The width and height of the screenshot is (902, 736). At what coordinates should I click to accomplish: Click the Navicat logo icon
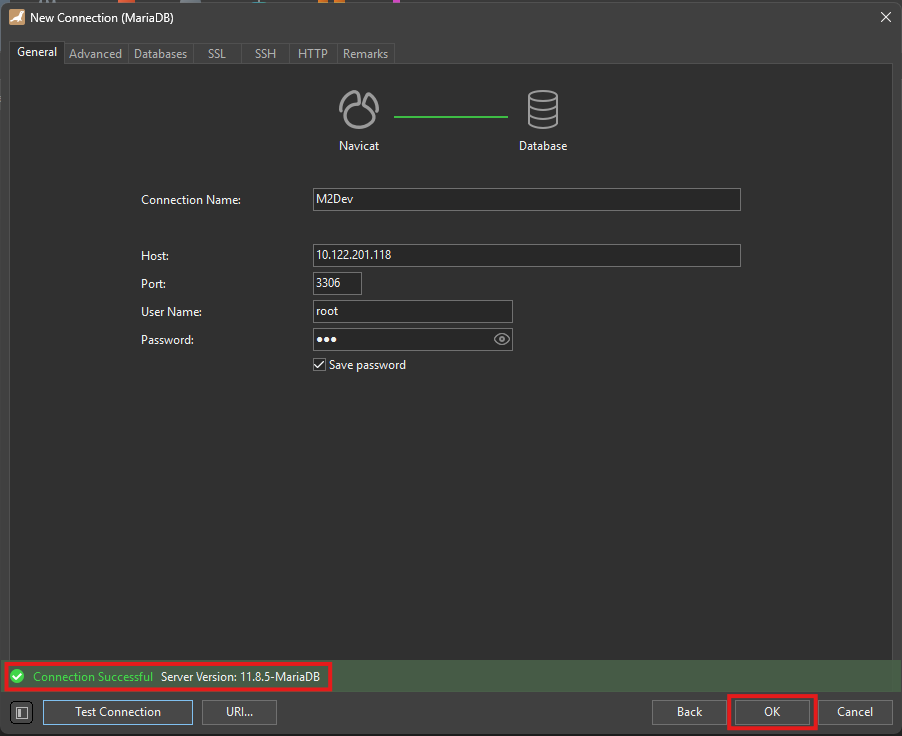359,109
